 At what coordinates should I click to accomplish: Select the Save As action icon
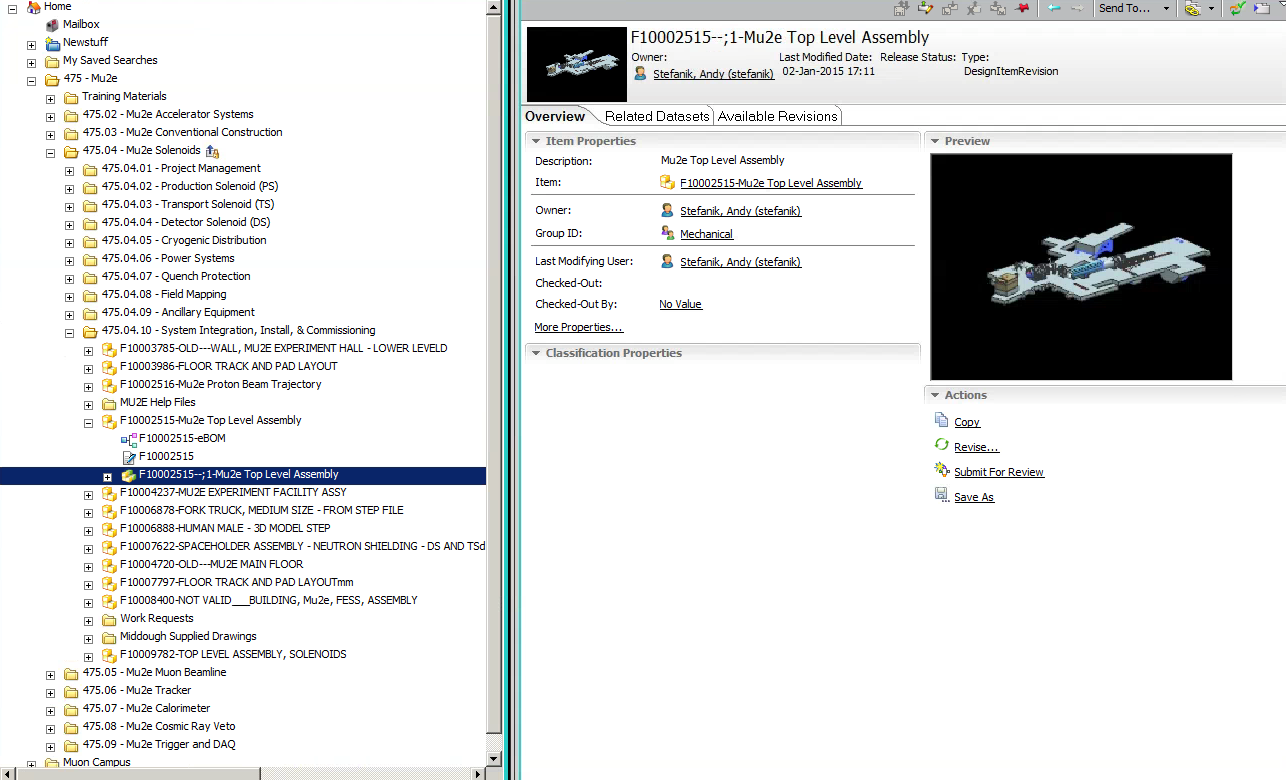[941, 495]
